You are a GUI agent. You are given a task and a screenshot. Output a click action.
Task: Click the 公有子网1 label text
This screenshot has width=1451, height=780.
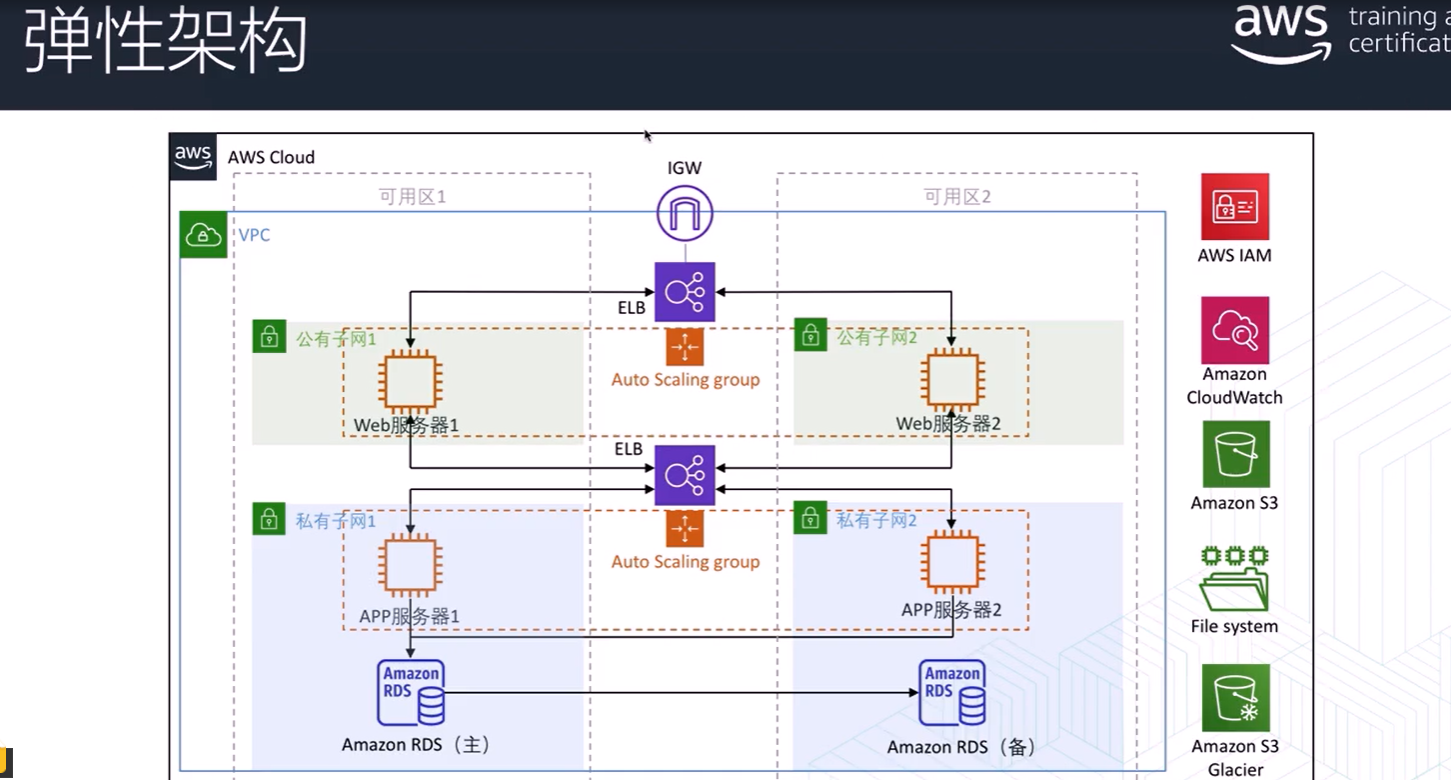[x=336, y=339]
